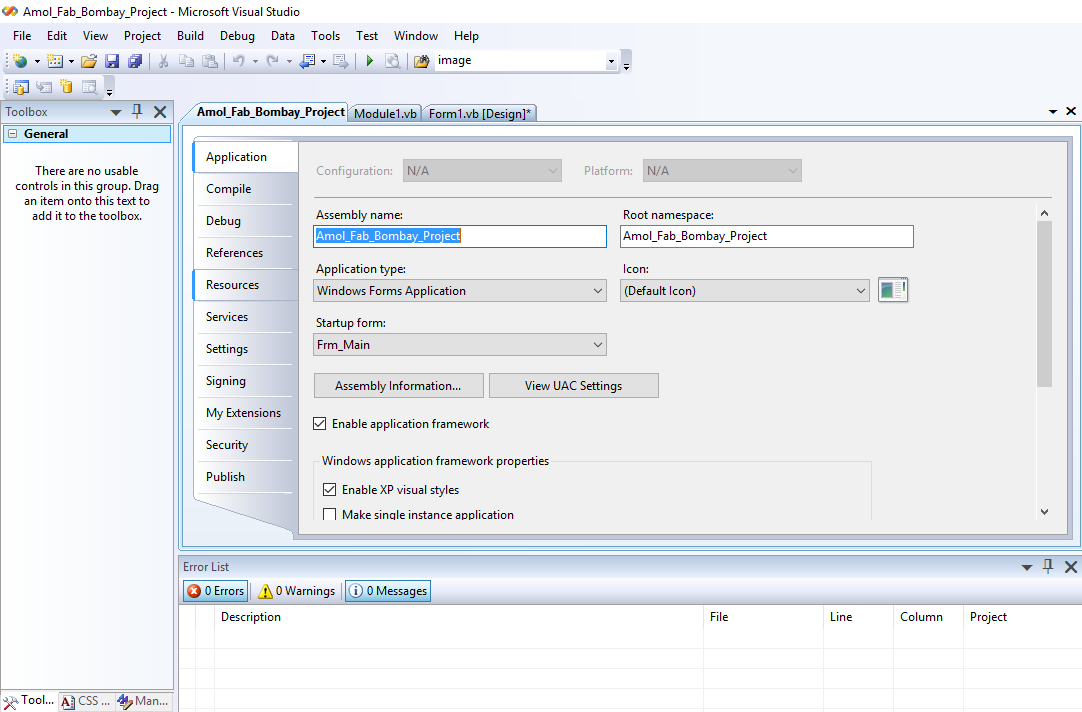1082x712 pixels.
Task: Click the icon preview button beside Default Icon
Action: tap(893, 290)
